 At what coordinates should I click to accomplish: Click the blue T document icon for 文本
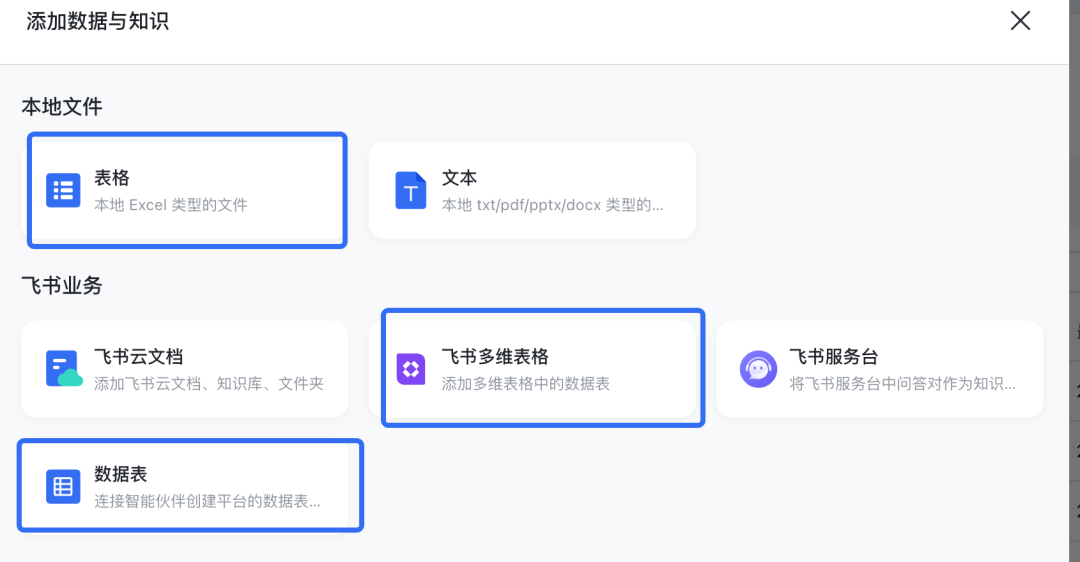(x=411, y=190)
